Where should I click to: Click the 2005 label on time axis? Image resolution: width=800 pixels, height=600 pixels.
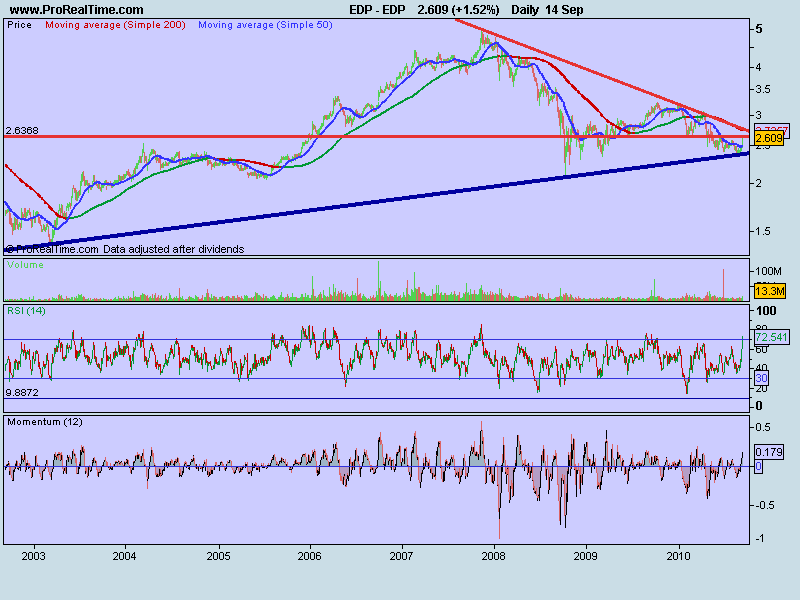coord(218,556)
